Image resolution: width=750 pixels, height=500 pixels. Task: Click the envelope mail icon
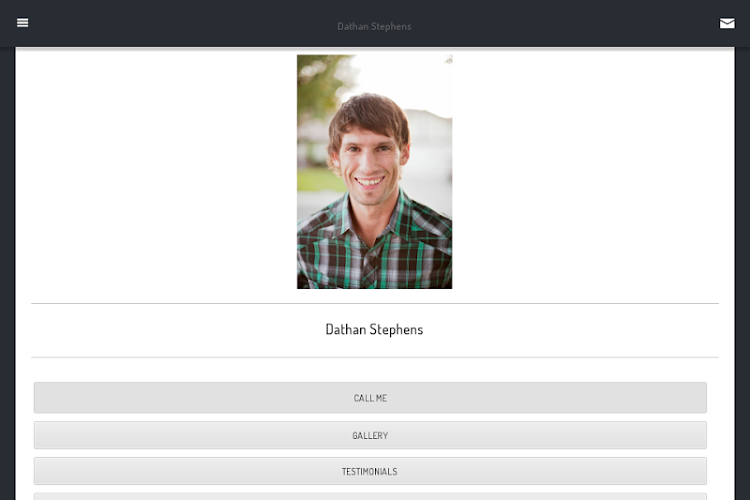tap(727, 23)
